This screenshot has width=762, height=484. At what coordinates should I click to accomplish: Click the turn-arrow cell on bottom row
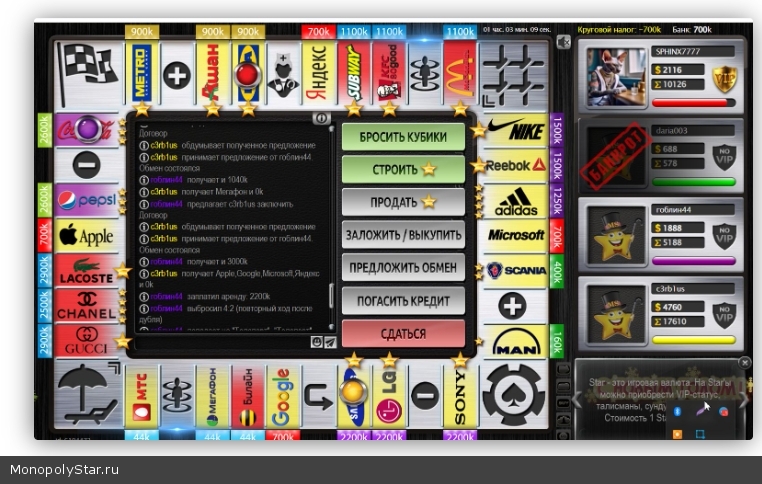318,396
